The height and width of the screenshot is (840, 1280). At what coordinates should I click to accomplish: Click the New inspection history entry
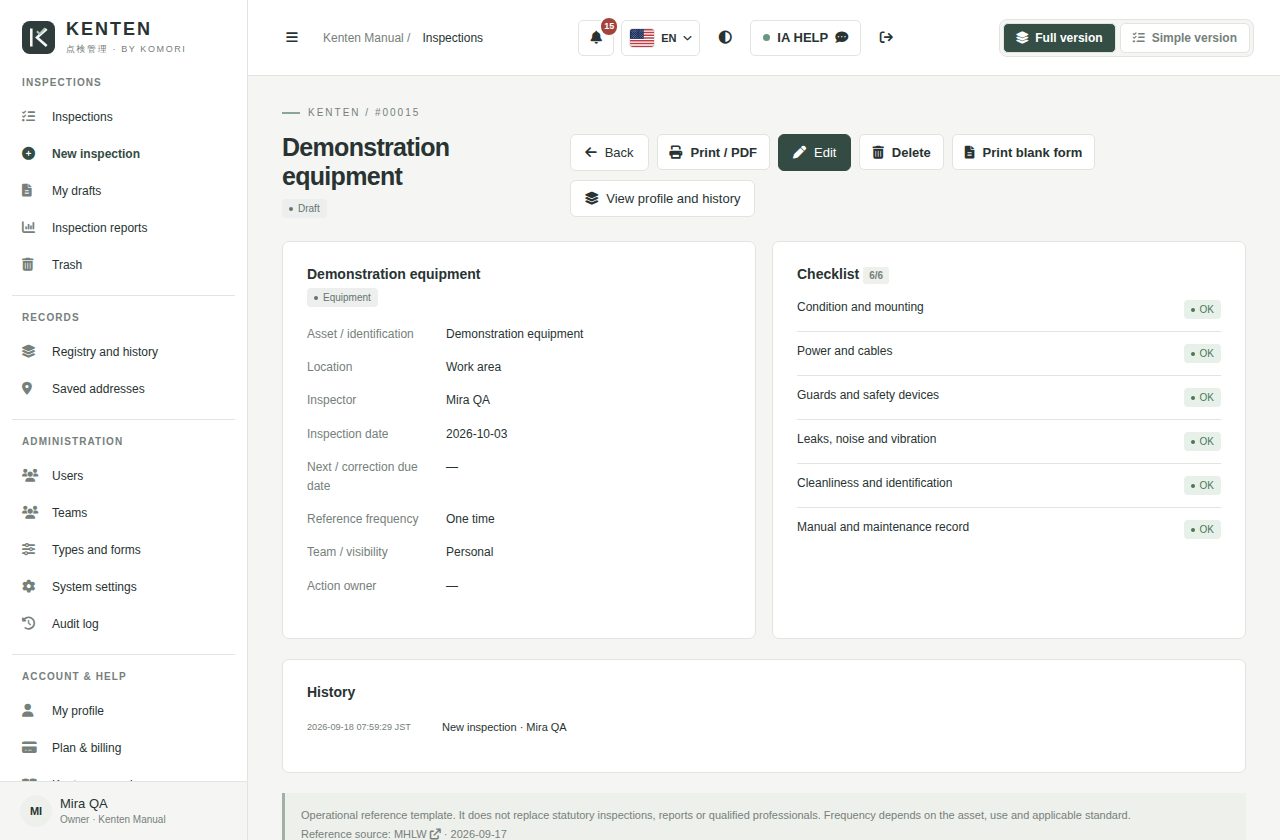click(504, 727)
